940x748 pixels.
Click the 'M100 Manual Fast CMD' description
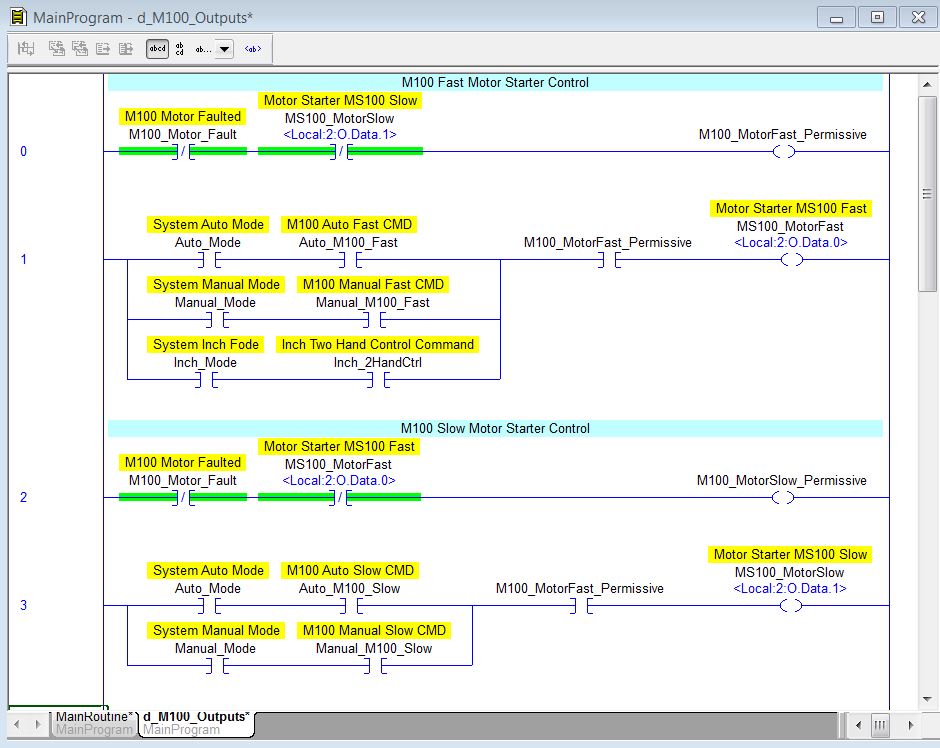pyautogui.click(x=373, y=284)
